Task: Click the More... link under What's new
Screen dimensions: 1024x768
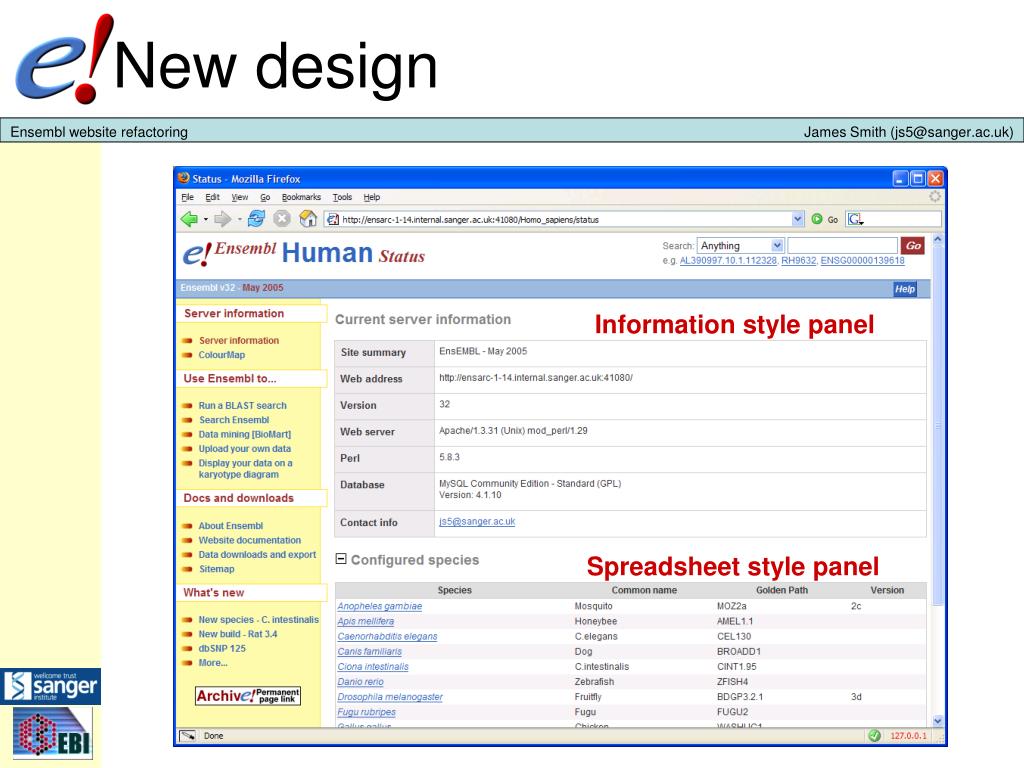Action: point(213,663)
